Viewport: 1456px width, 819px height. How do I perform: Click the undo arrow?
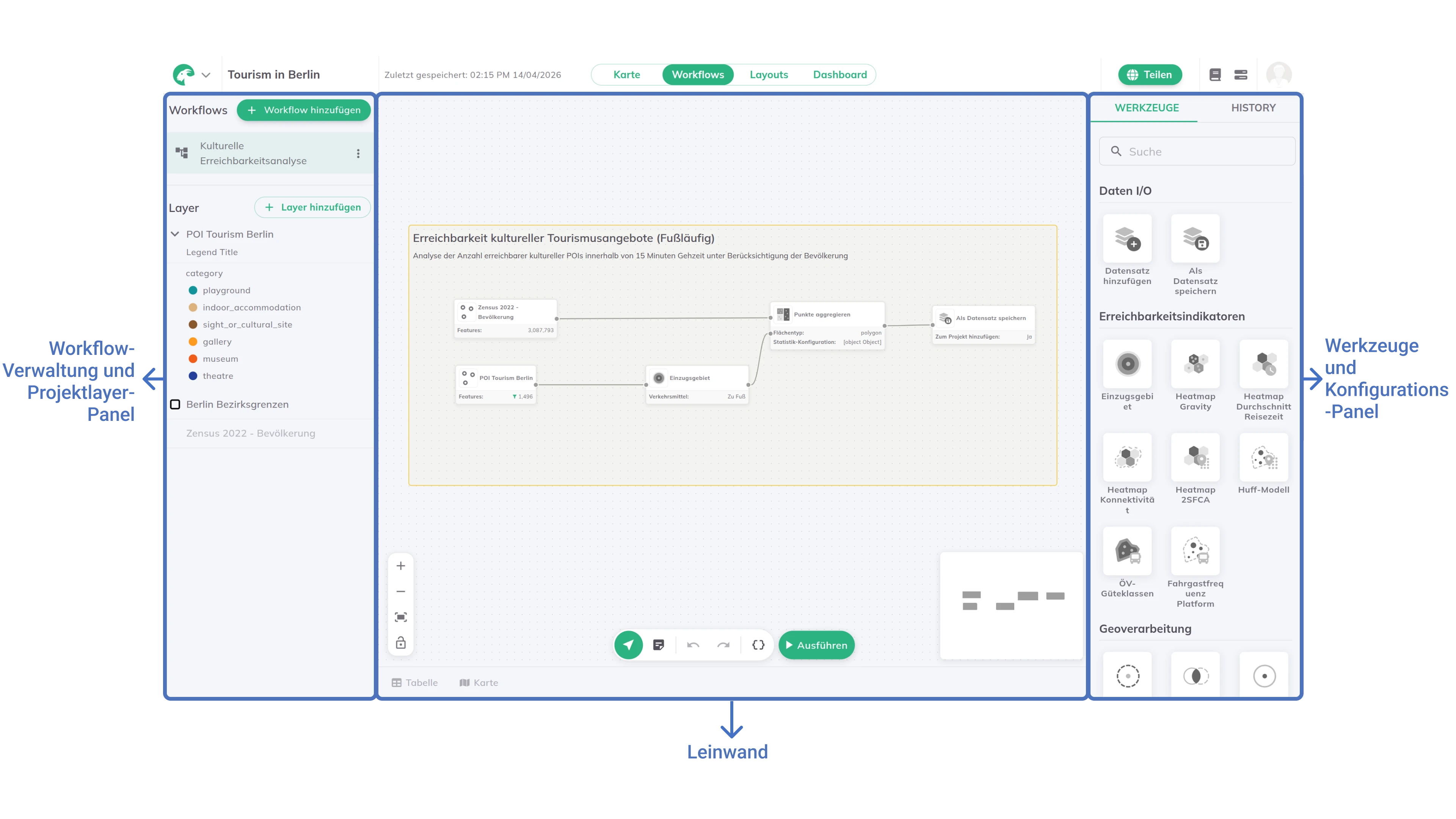(693, 645)
